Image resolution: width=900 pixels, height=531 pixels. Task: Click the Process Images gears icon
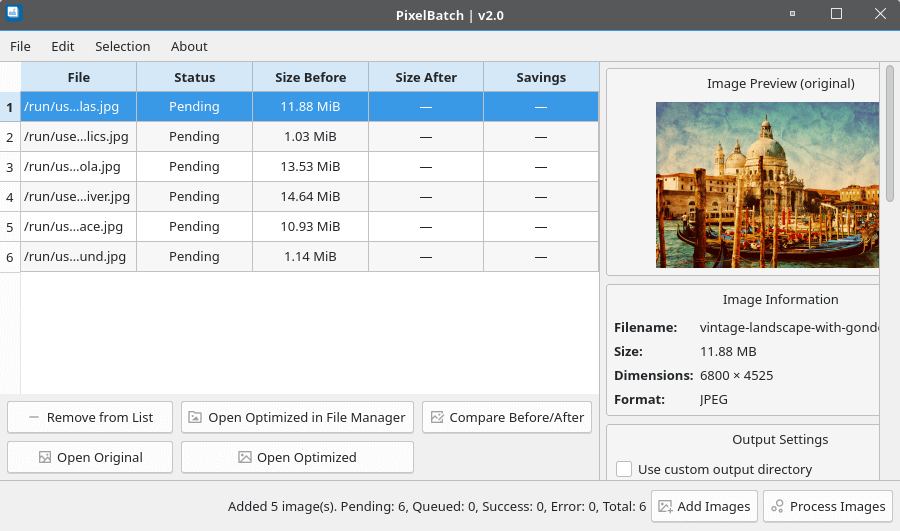777,506
